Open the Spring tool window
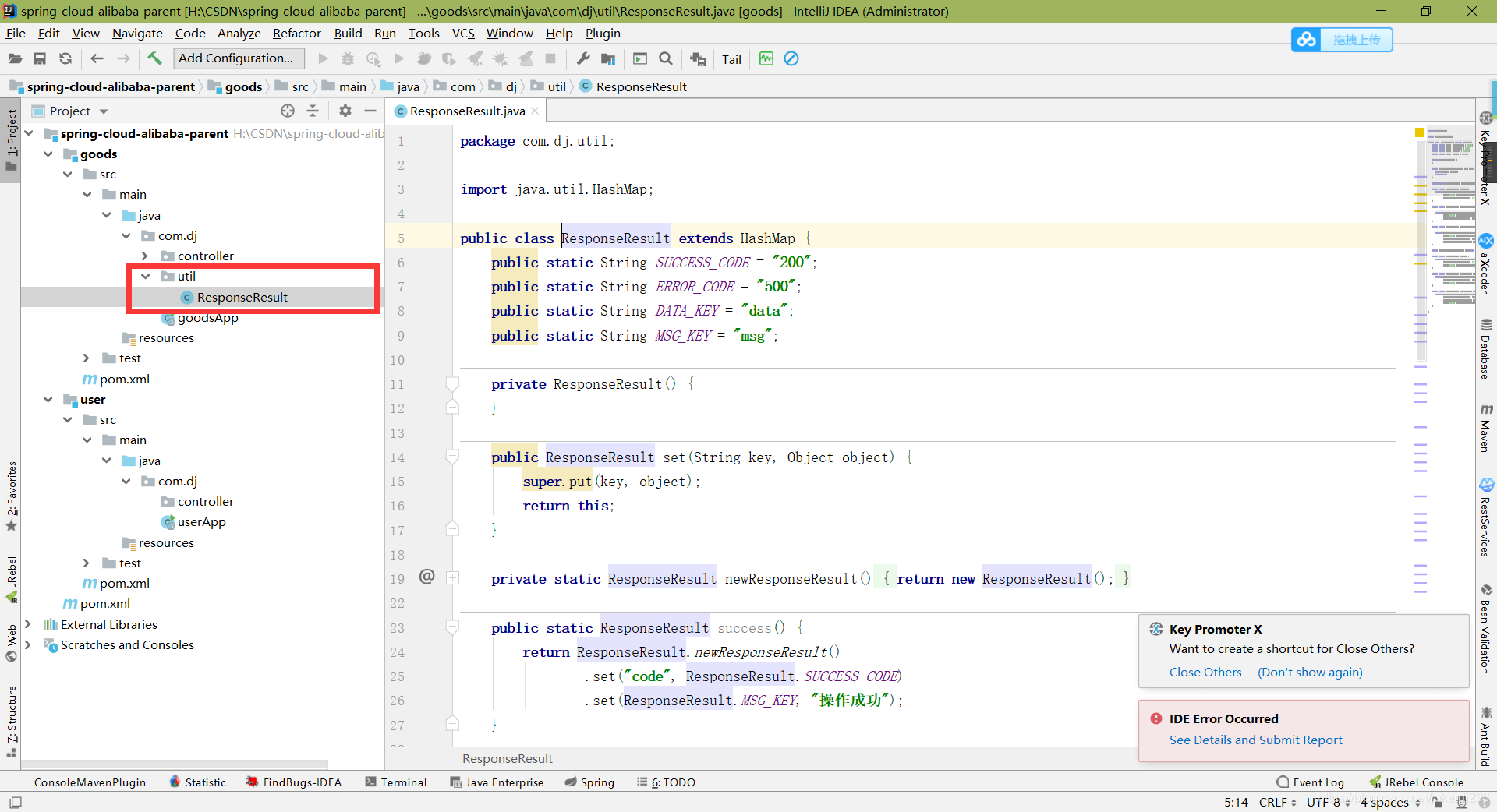This screenshot has height=812, width=1497. coord(589,782)
